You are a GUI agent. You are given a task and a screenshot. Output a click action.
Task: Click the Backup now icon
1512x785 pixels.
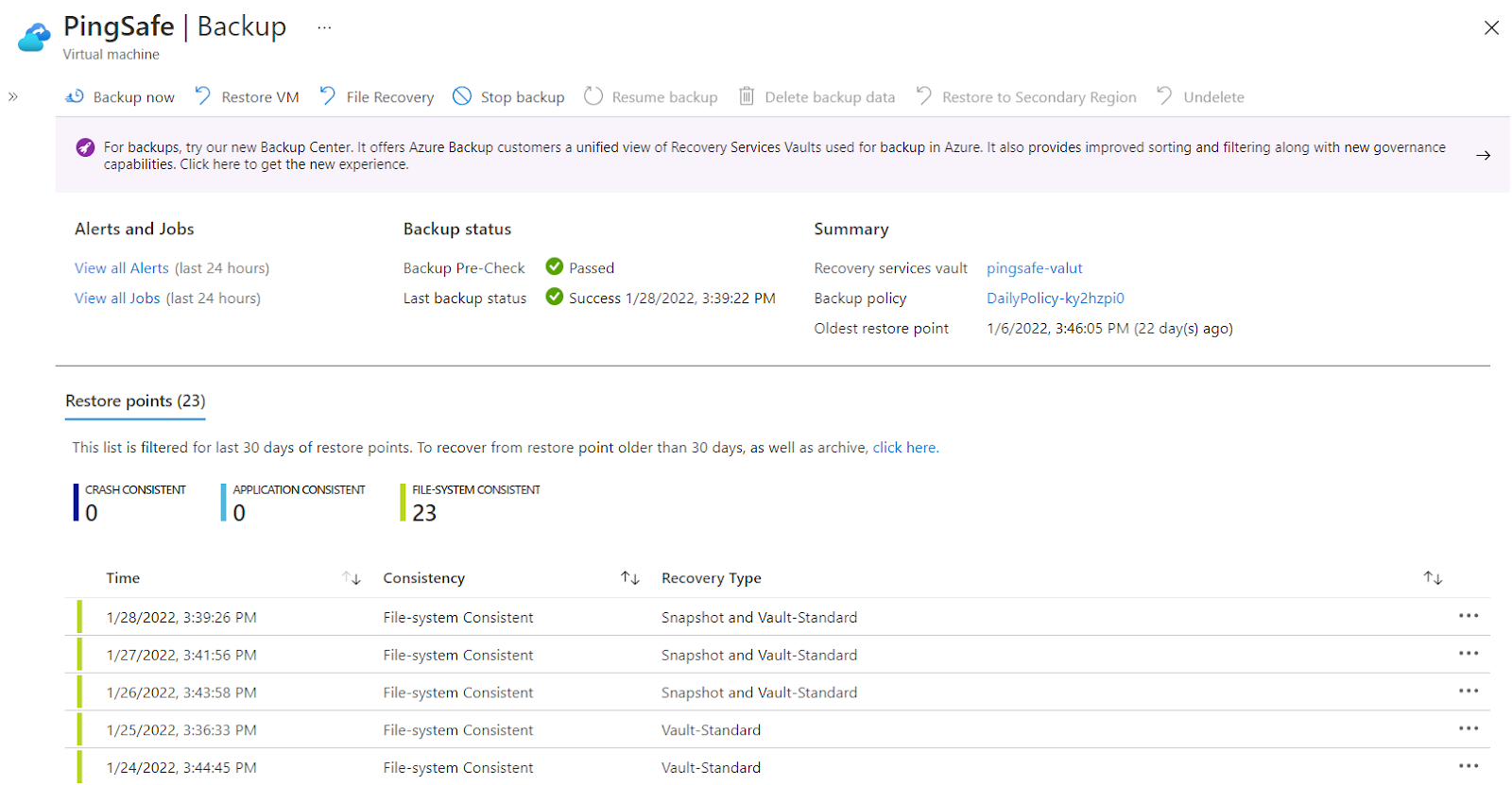[x=75, y=96]
